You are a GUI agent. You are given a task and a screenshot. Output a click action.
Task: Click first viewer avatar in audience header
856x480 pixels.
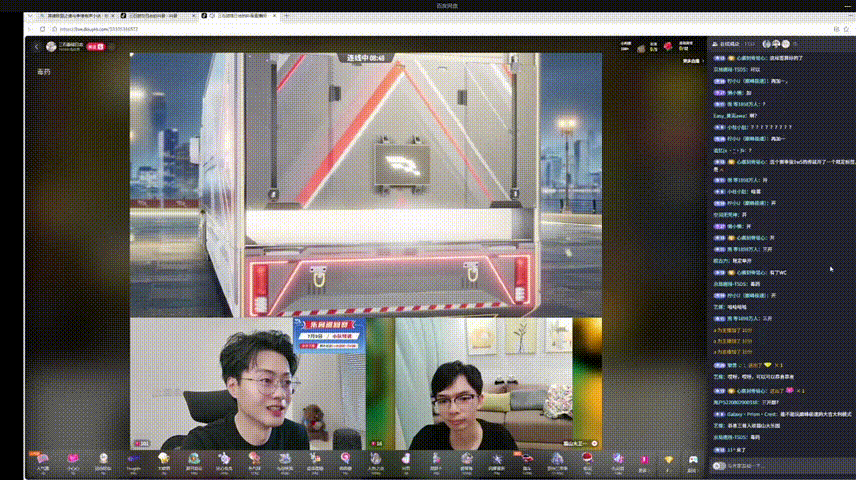point(766,44)
